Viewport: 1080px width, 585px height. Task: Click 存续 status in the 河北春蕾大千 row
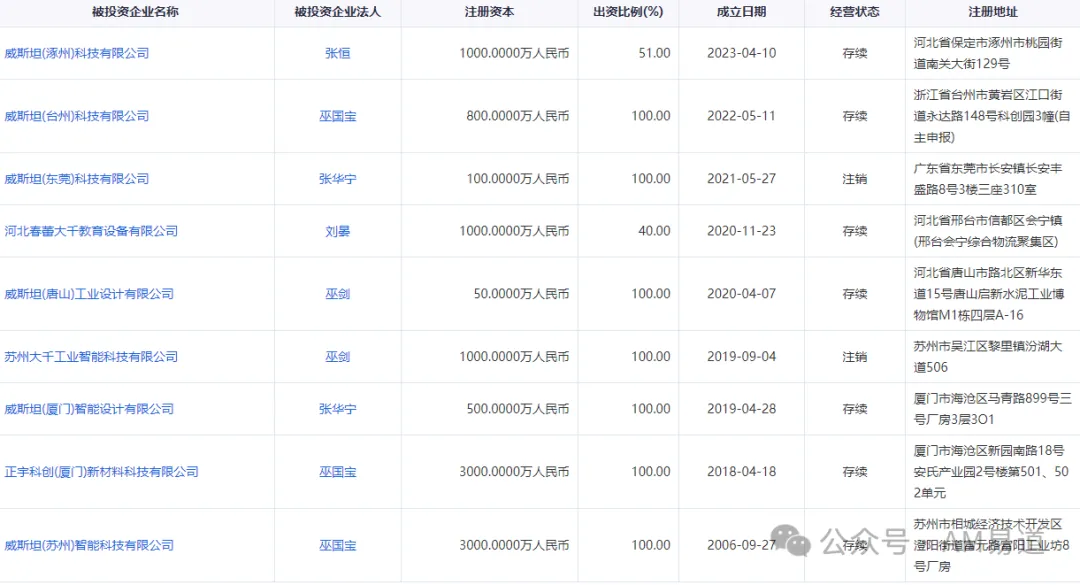coord(855,231)
